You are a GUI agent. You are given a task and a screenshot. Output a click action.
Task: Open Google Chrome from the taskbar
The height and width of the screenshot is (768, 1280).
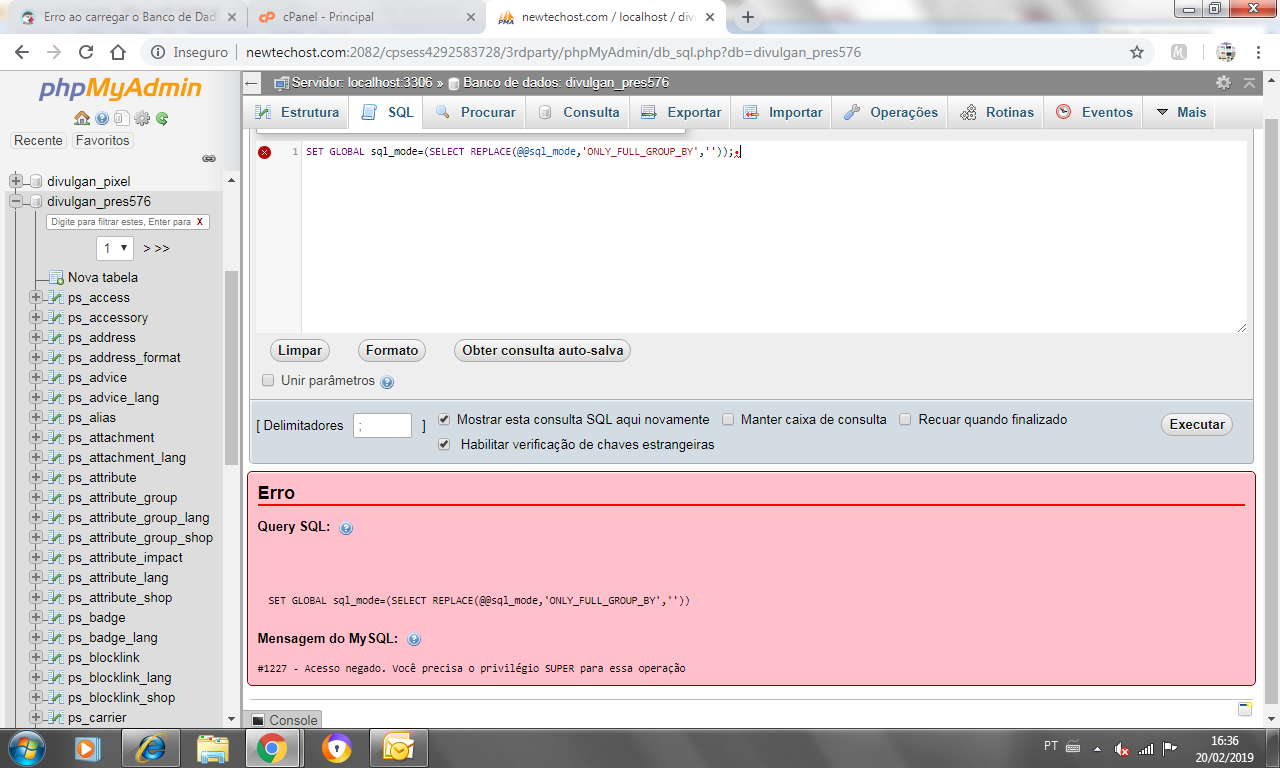[271, 747]
